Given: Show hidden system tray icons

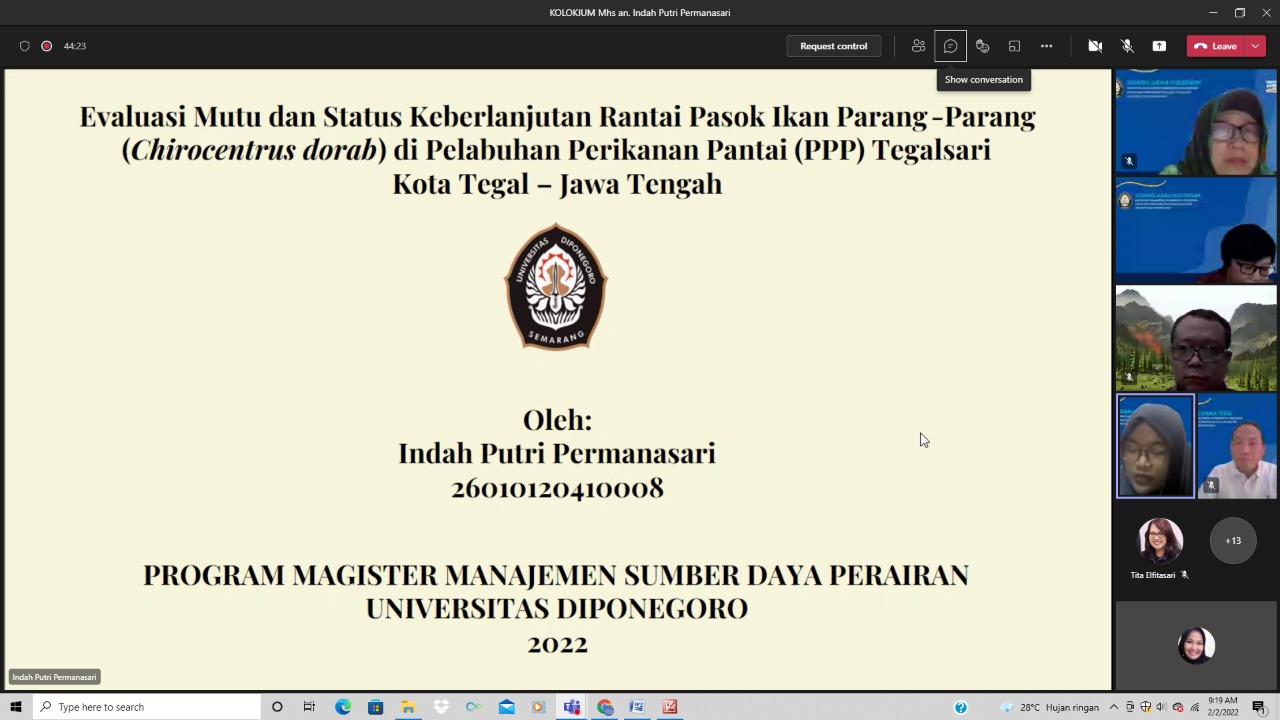Looking at the screenshot, I should click(1114, 707).
